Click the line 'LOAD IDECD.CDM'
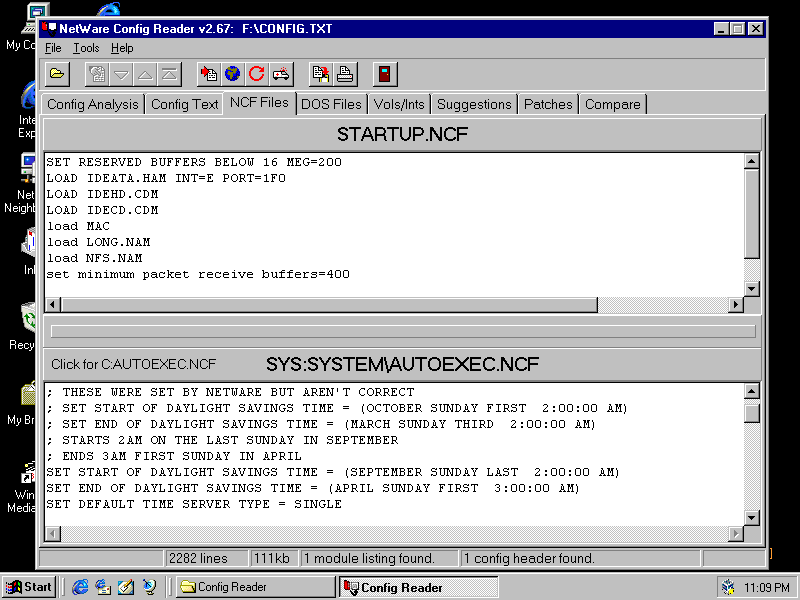Viewport: 800px width, 600px height. click(x=102, y=210)
